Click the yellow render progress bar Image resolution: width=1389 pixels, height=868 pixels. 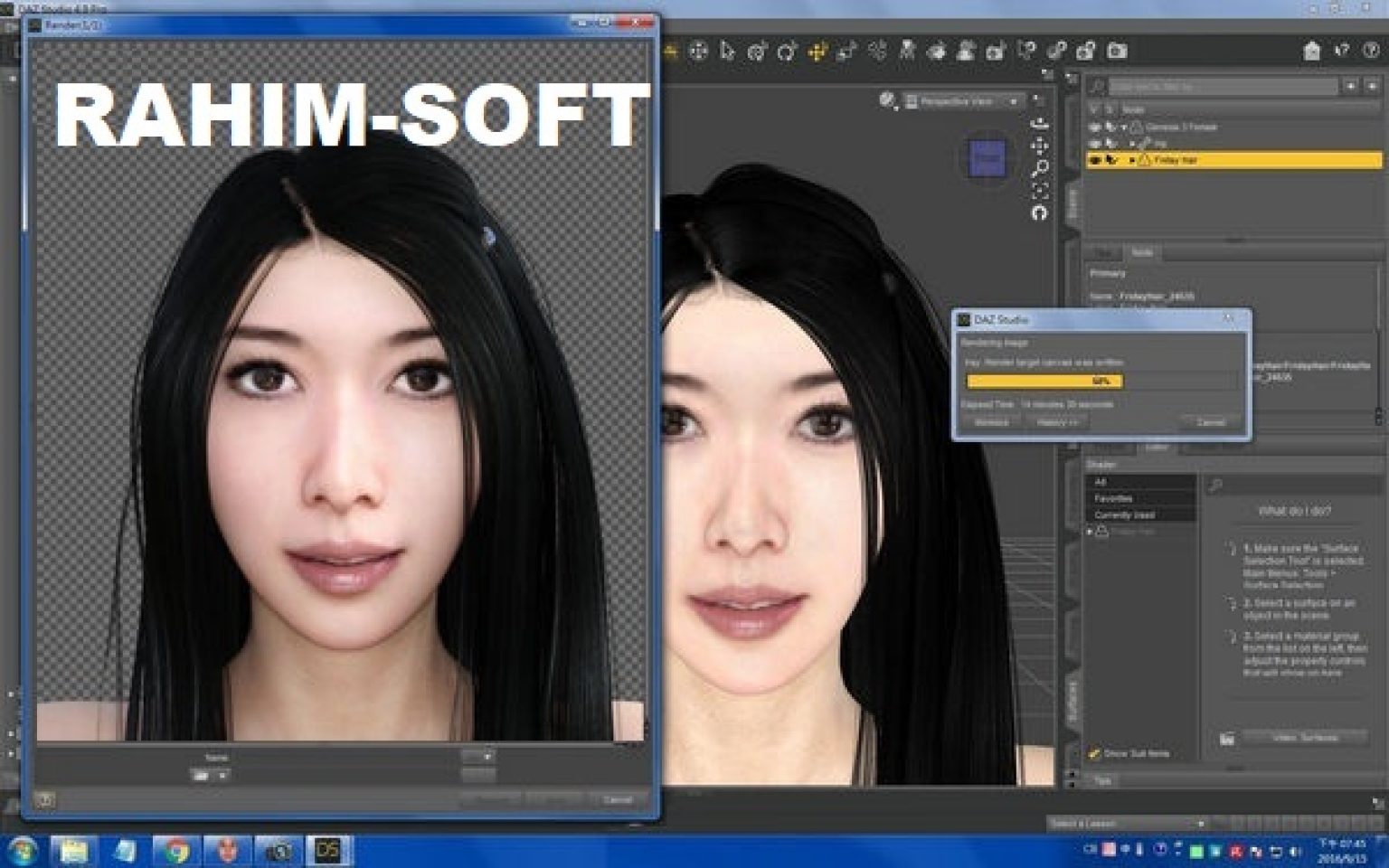pos(1044,382)
